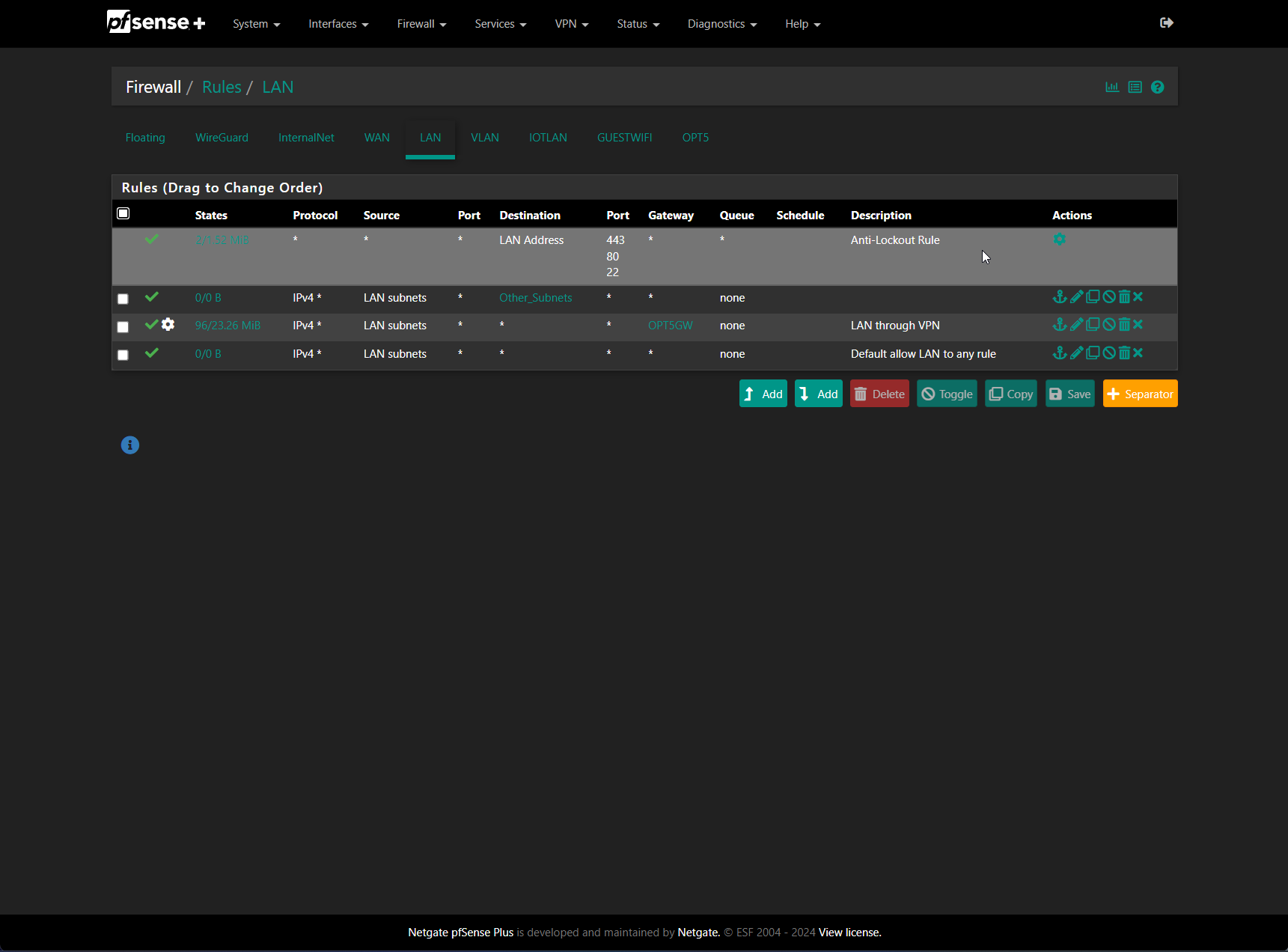The width and height of the screenshot is (1288, 952).
Task: Switch to the WireGuard rules tab
Action: pyautogui.click(x=222, y=138)
